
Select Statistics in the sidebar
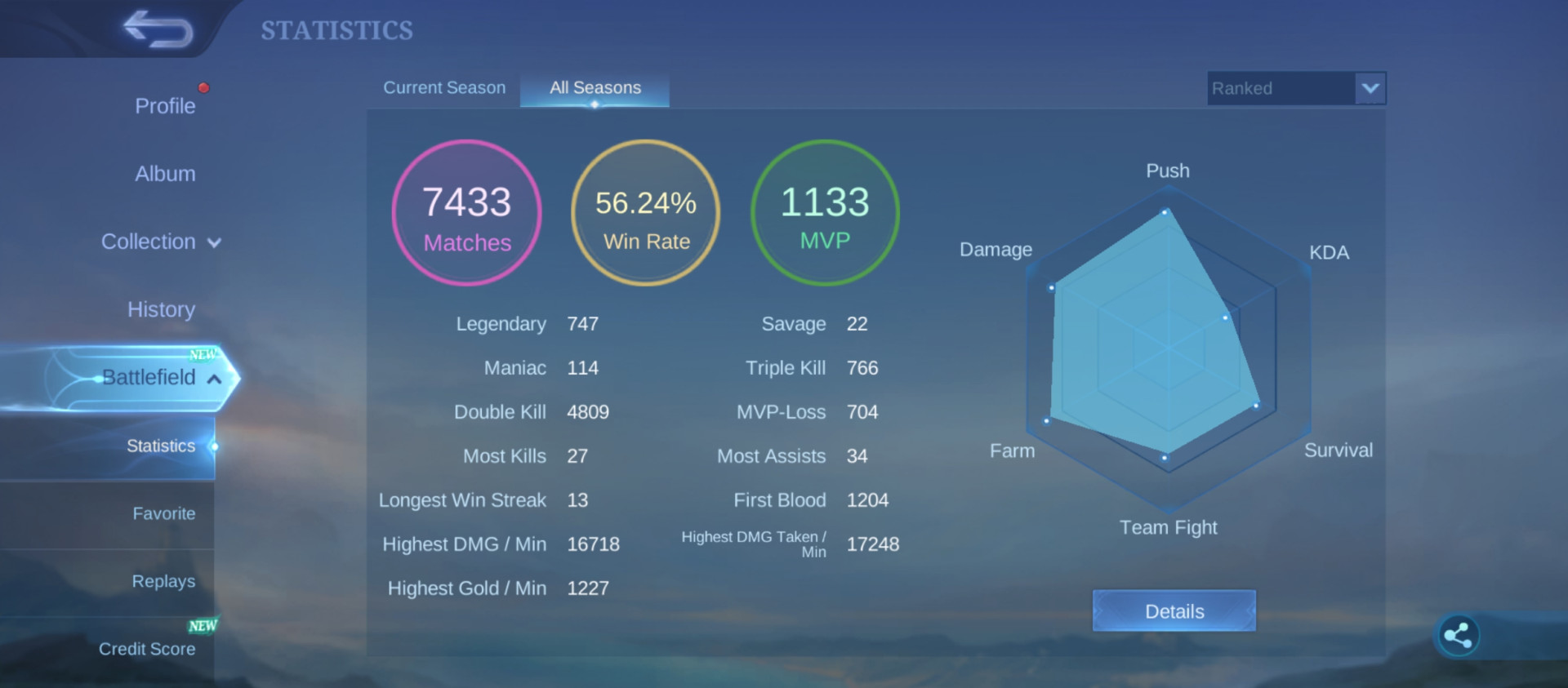point(161,446)
